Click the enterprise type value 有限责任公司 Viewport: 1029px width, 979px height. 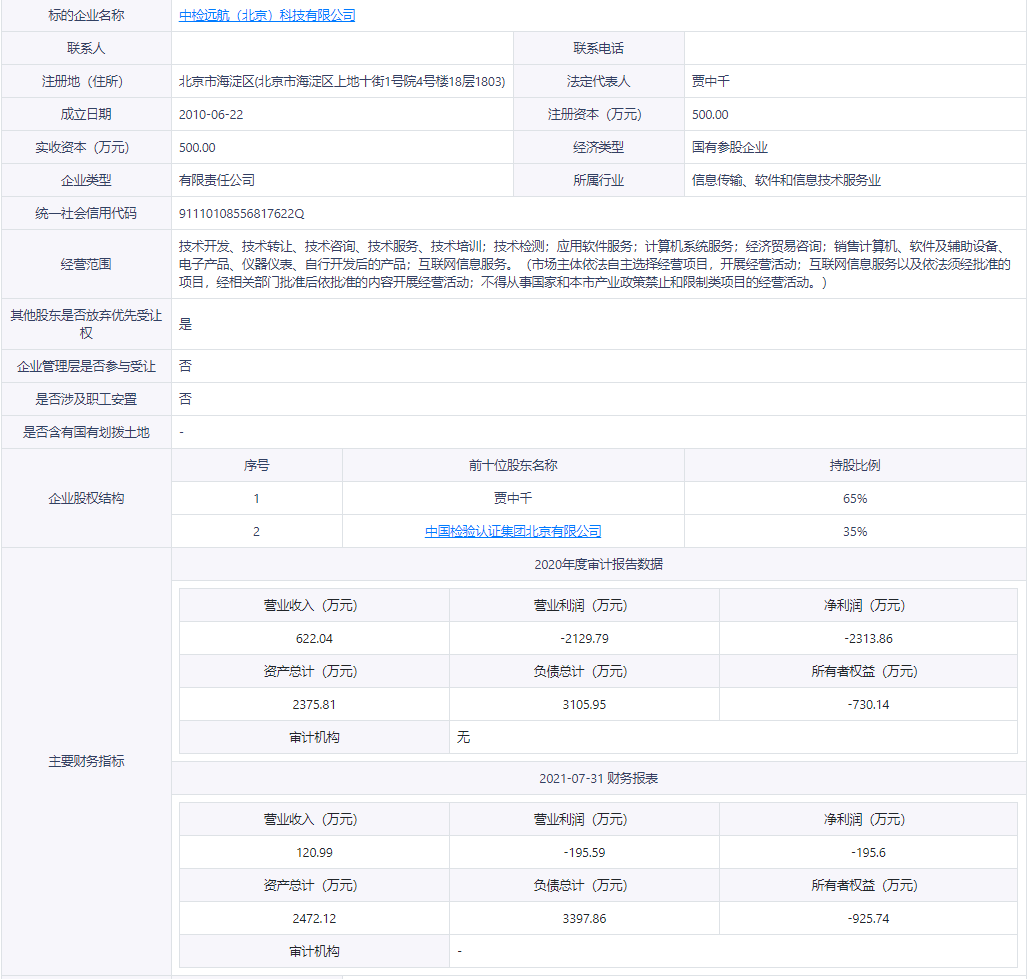(x=217, y=180)
